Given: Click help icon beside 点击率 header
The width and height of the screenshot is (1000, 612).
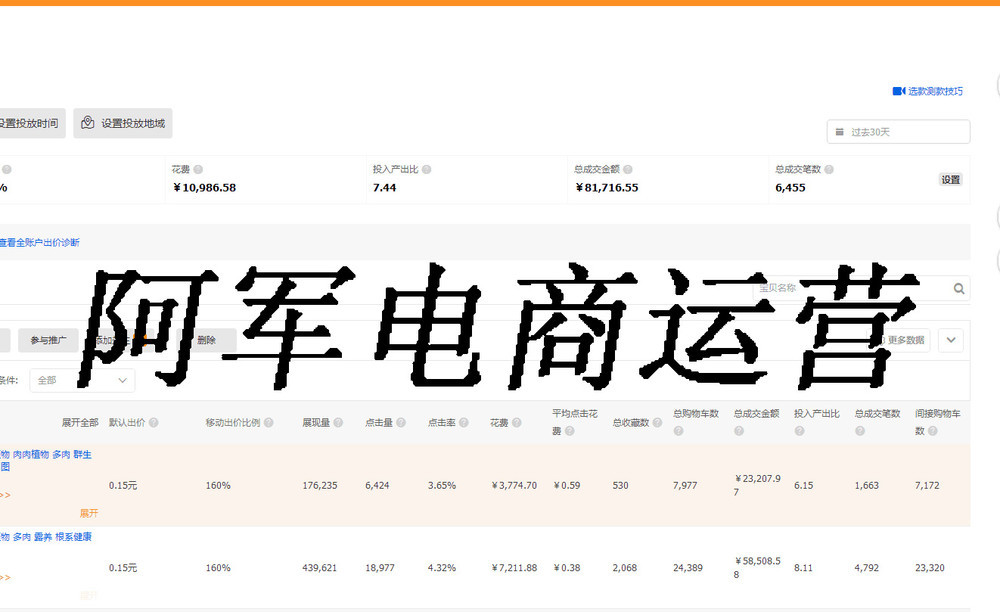Looking at the screenshot, I should coord(464,423).
